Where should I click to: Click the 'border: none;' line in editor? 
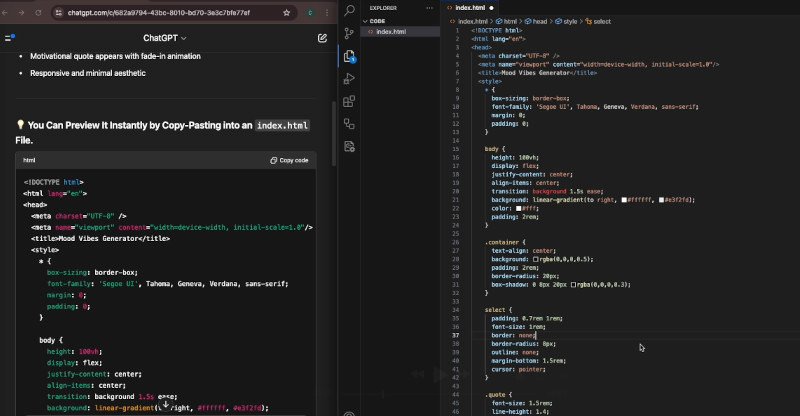pos(513,335)
